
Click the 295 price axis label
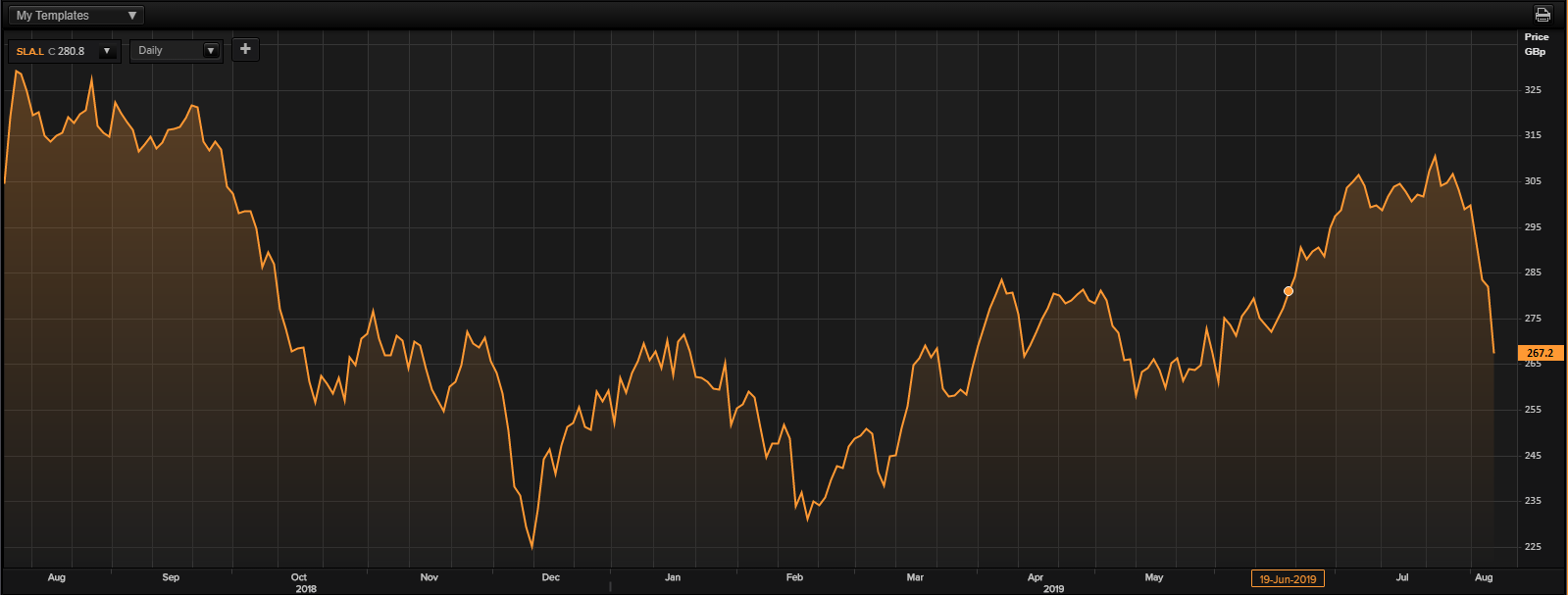[1533, 226]
